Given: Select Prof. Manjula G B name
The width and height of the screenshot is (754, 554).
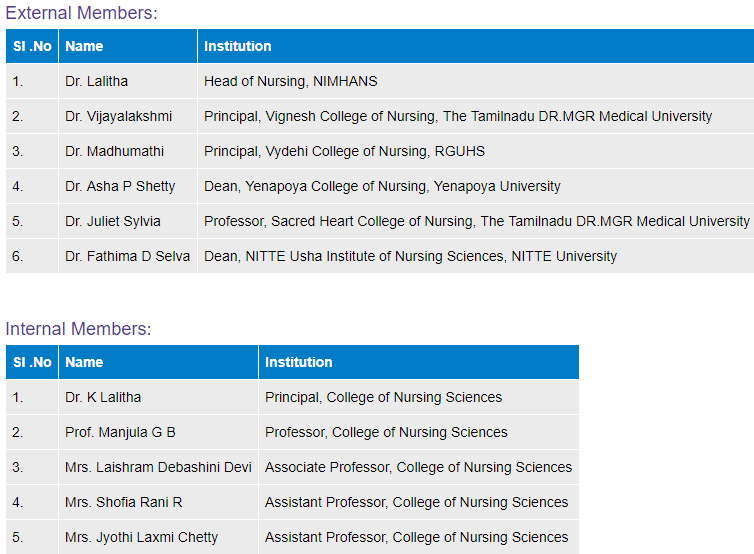Looking at the screenshot, I should click(120, 432).
